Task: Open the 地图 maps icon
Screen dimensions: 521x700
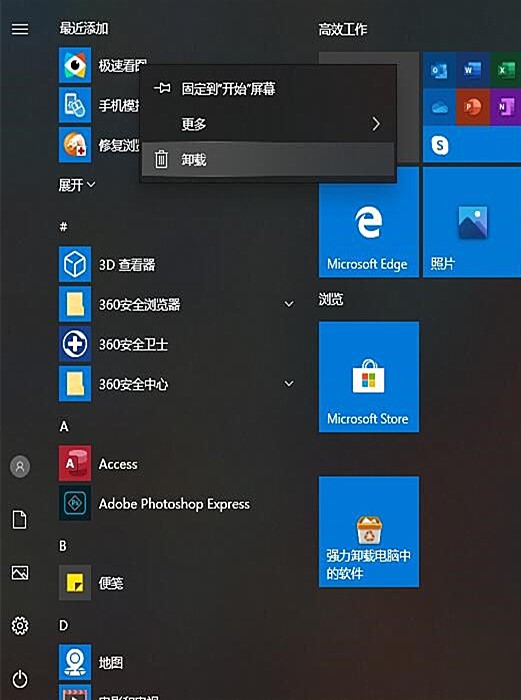Action: [x=75, y=662]
